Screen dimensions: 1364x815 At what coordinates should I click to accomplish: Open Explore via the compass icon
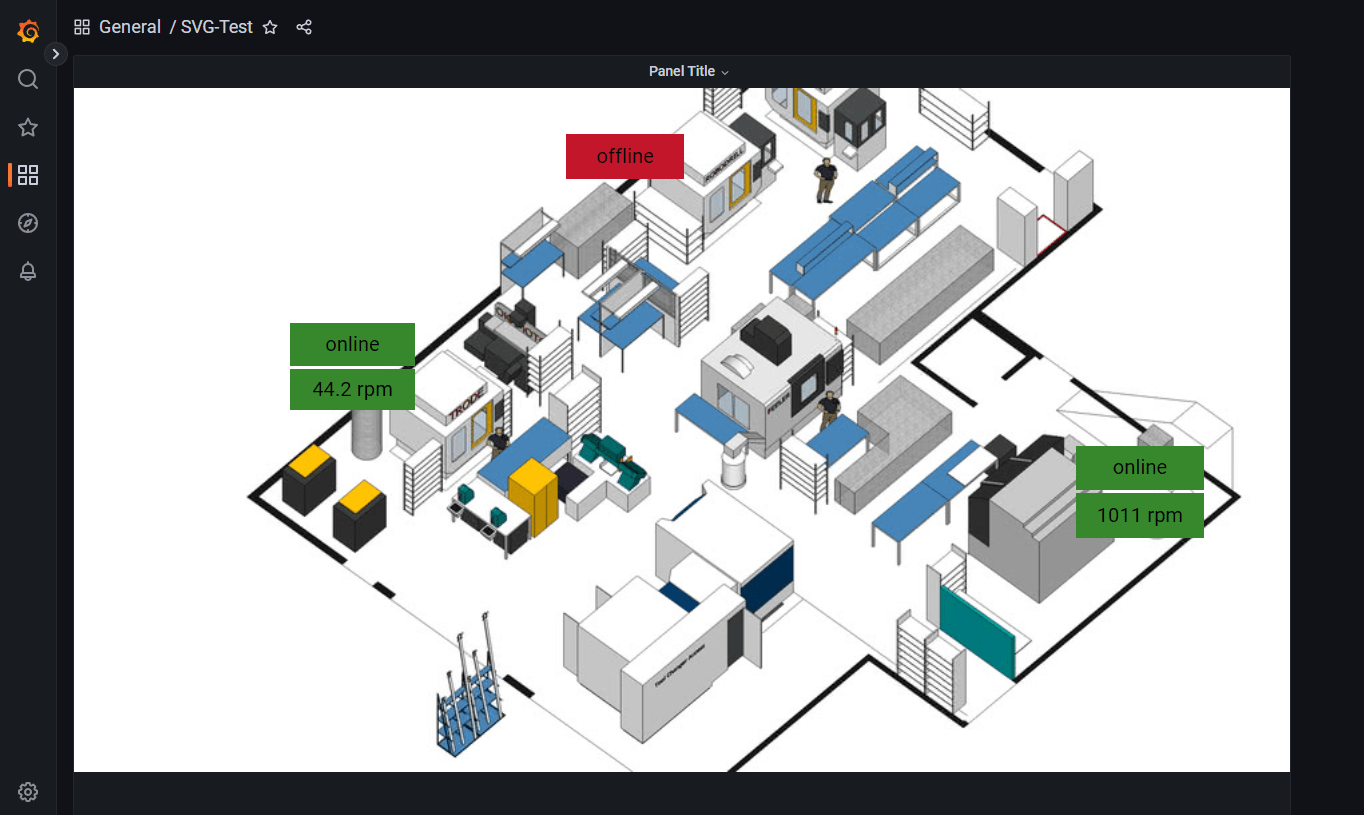(27, 223)
